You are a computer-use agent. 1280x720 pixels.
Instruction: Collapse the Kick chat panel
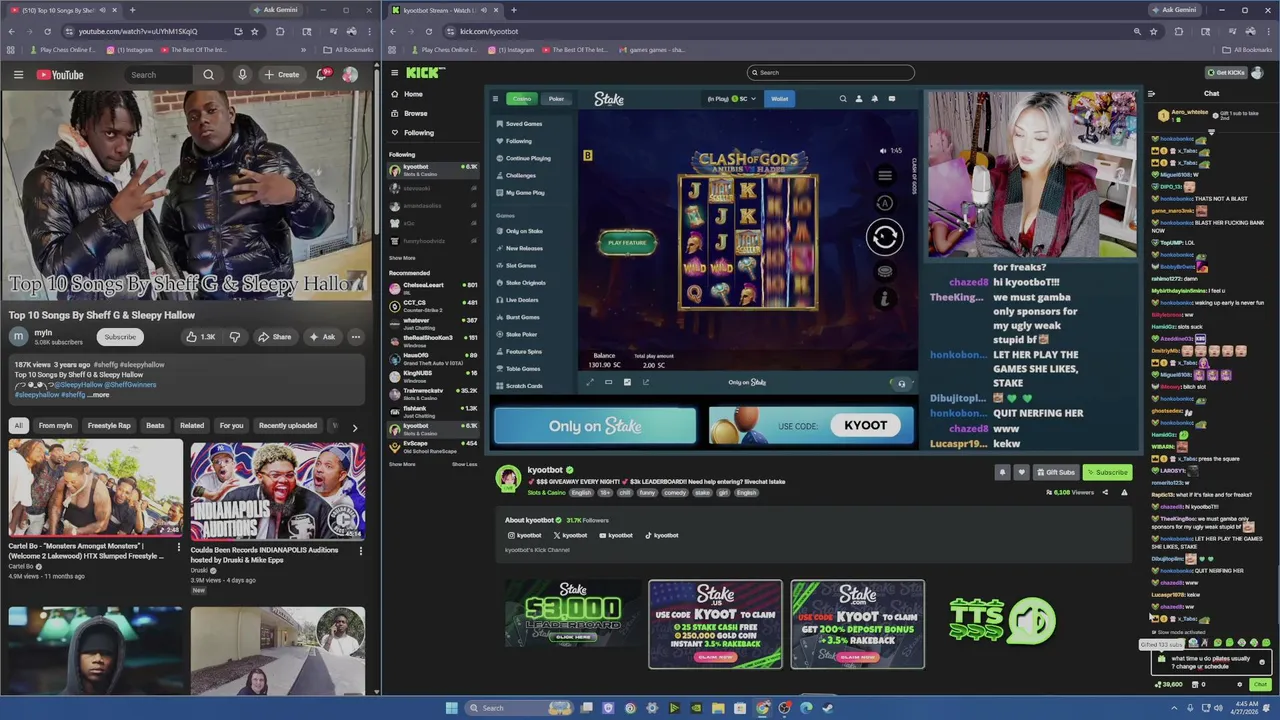click(1151, 94)
